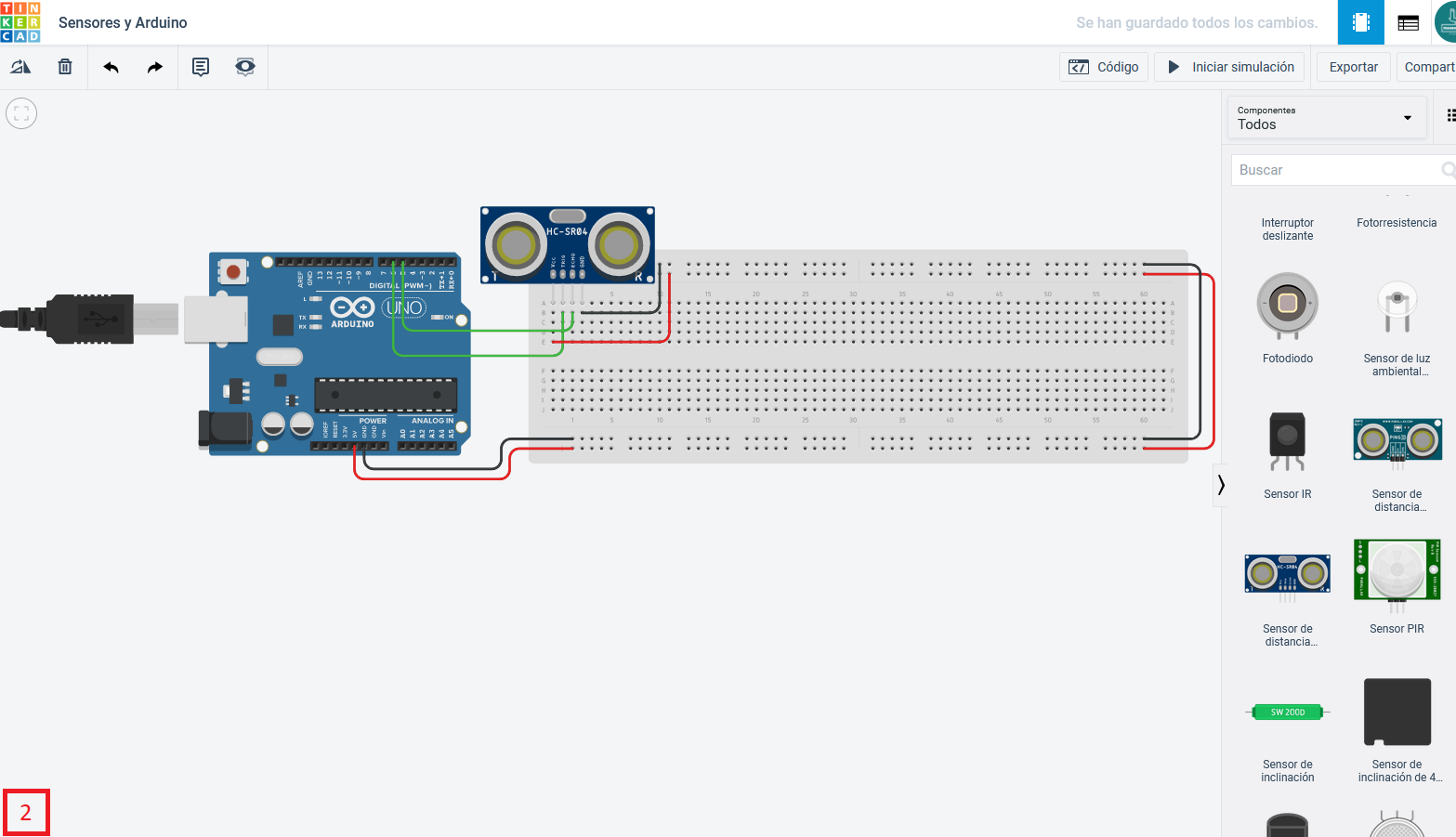Open the Componentes Todos dropdown
1456x837 pixels.
pyautogui.click(x=1327, y=117)
